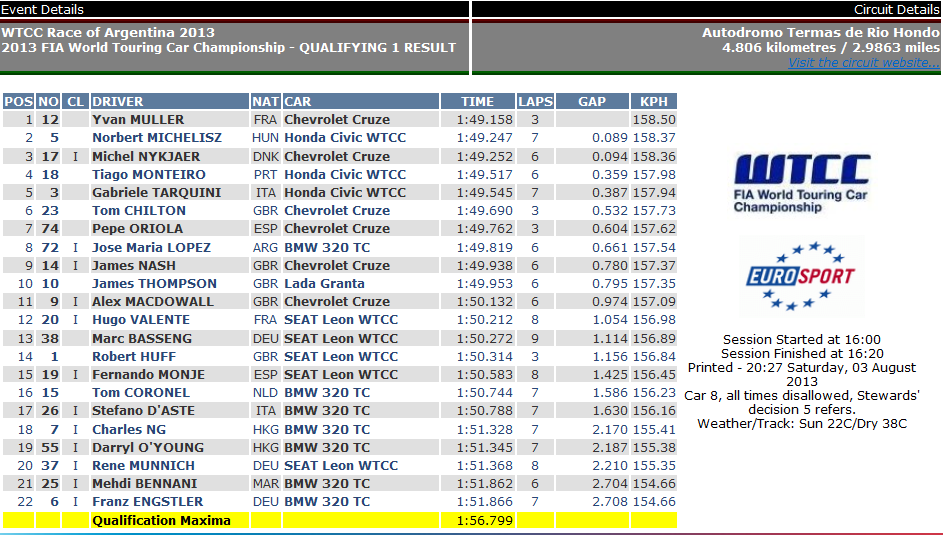Click the DRIVER column header
945x535 pixels.
118,101
